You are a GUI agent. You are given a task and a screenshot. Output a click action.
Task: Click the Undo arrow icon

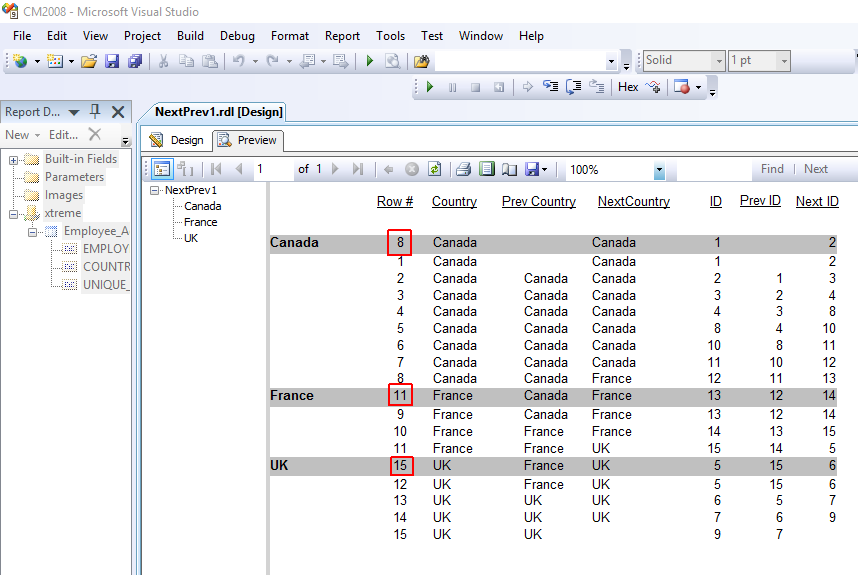pos(239,61)
